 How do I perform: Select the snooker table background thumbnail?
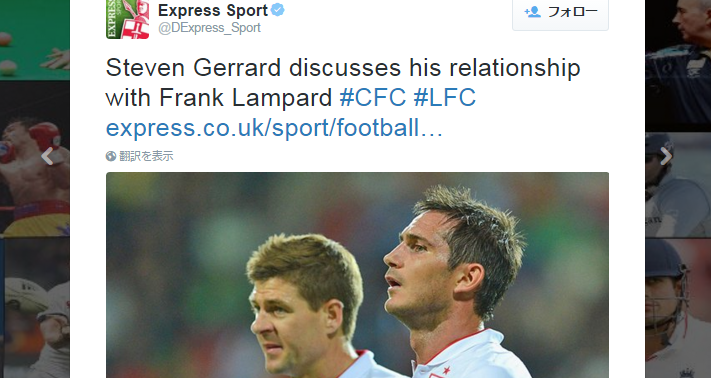point(35,40)
